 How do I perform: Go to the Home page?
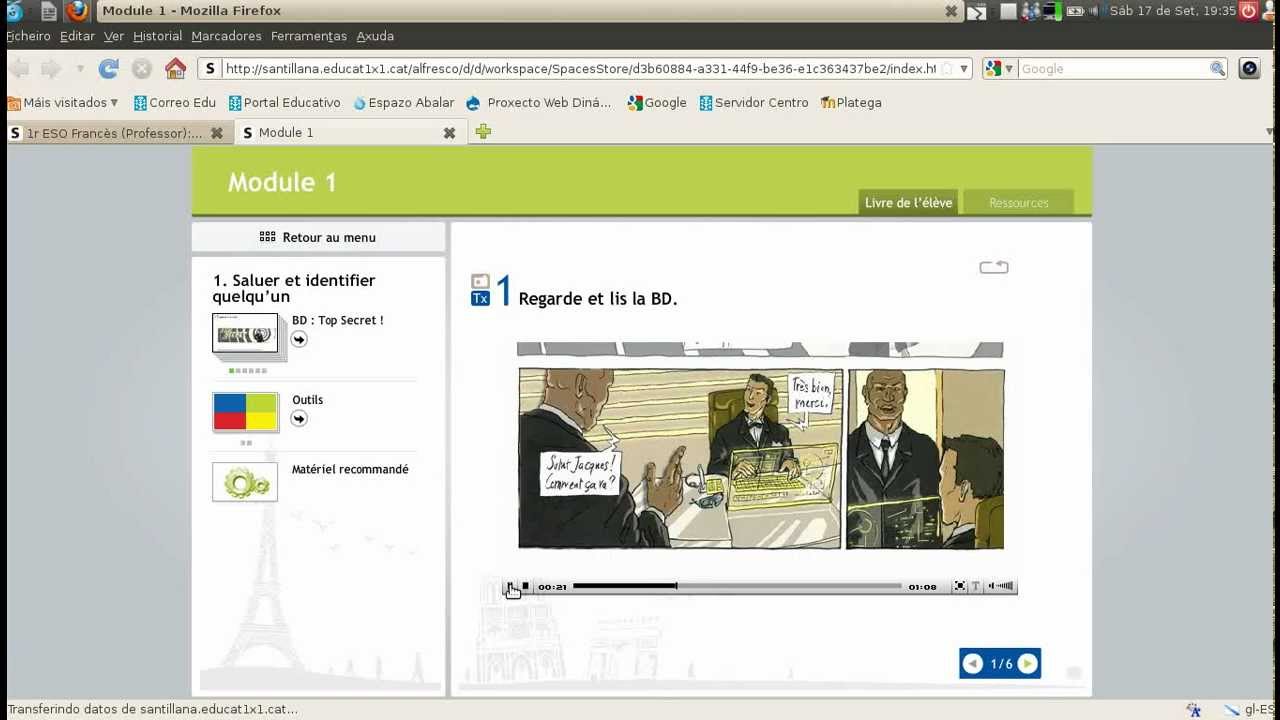[175, 69]
